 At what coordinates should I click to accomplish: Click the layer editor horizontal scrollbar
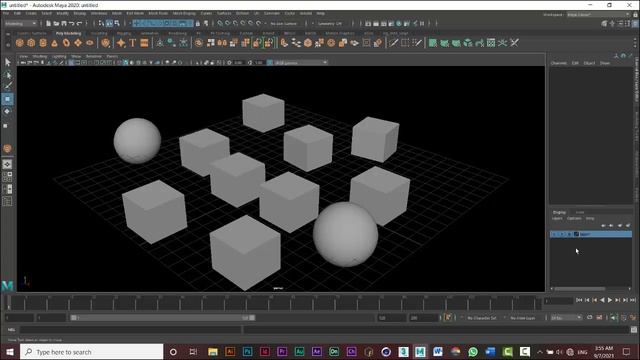point(580,289)
